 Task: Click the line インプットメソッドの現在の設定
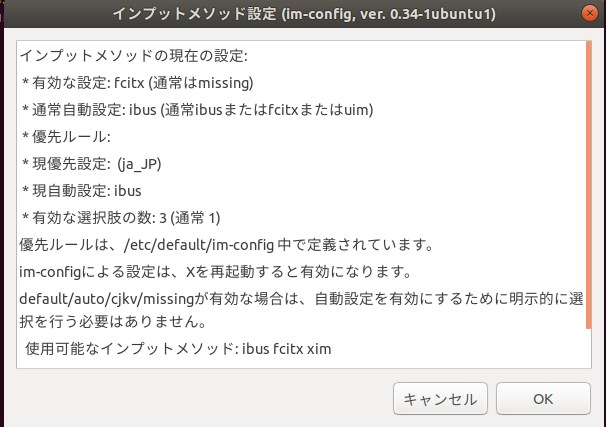pyautogui.click(x=133, y=56)
